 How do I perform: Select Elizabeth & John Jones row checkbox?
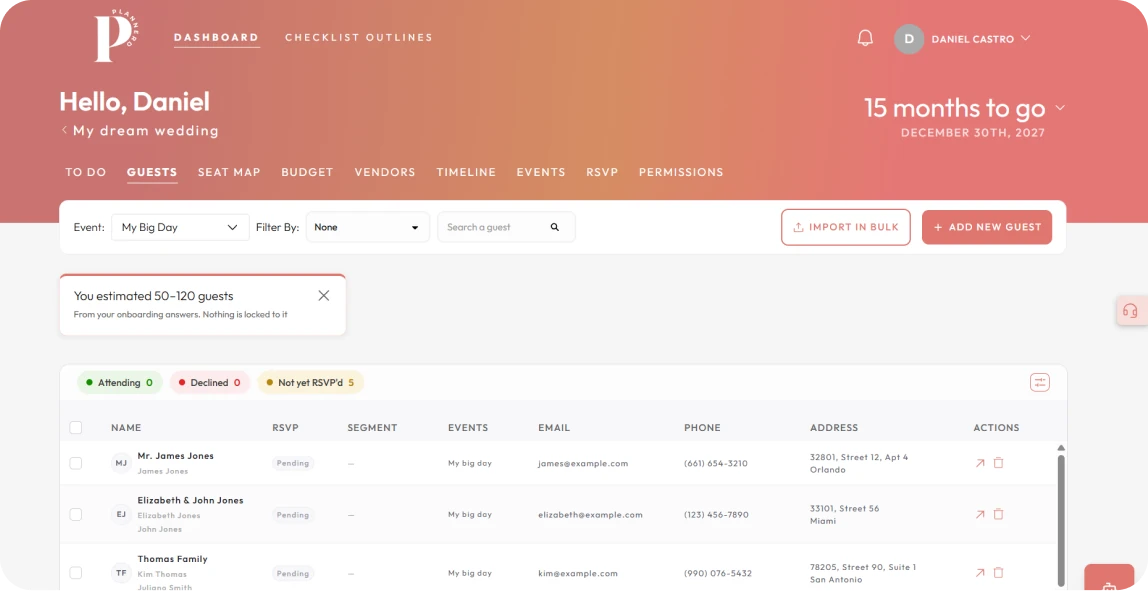coord(75,514)
